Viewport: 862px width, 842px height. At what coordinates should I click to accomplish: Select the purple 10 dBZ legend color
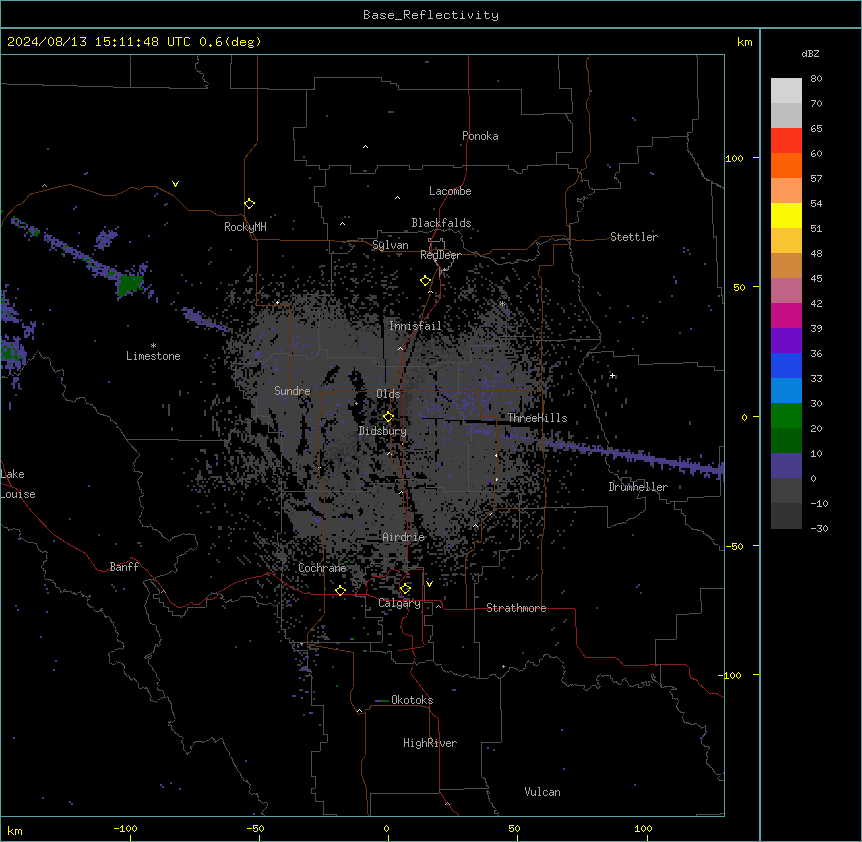(x=786, y=466)
